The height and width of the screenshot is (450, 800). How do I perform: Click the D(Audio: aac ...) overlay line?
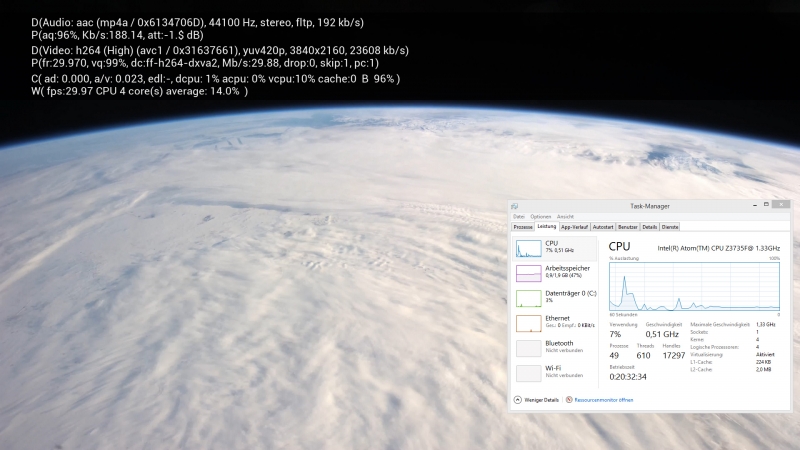pos(197,22)
